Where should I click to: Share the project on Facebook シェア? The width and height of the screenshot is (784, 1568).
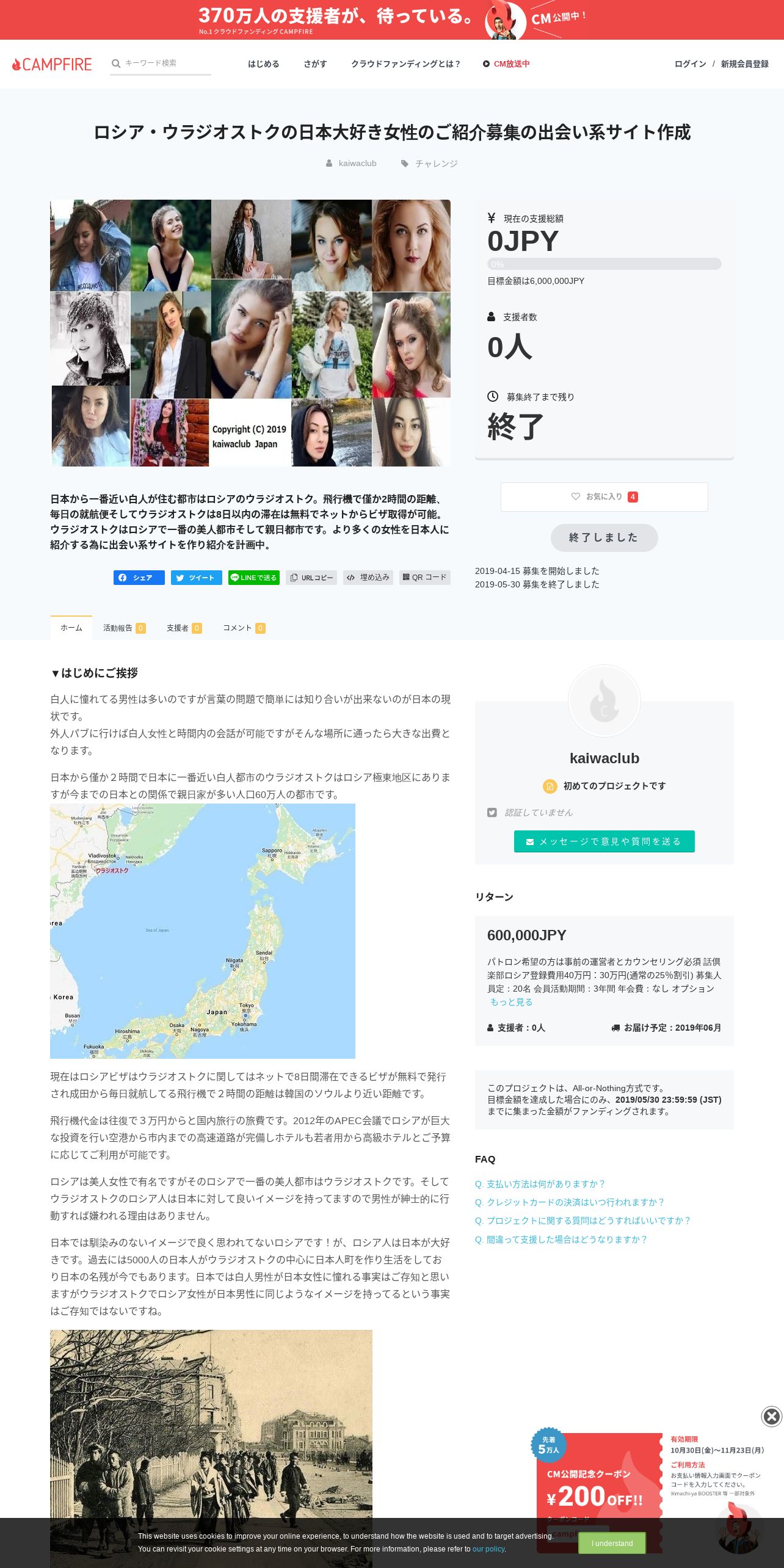pyautogui.click(x=139, y=578)
